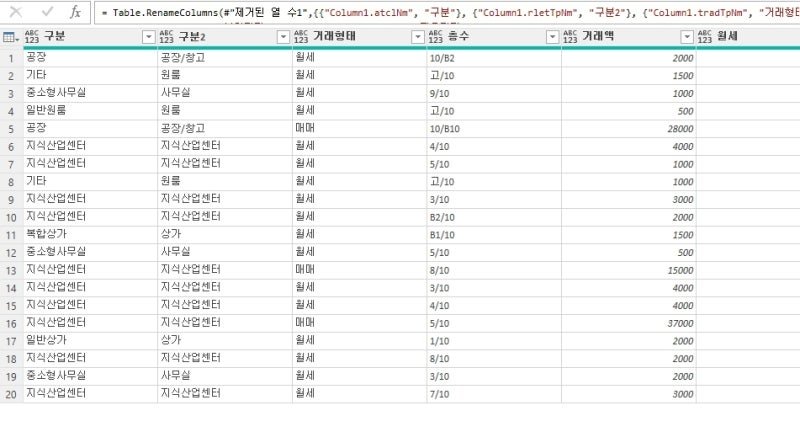Viewport: 800px width, 432px height.
Task: Change data type icon of 거래액 column
Action: [x=570, y=37]
